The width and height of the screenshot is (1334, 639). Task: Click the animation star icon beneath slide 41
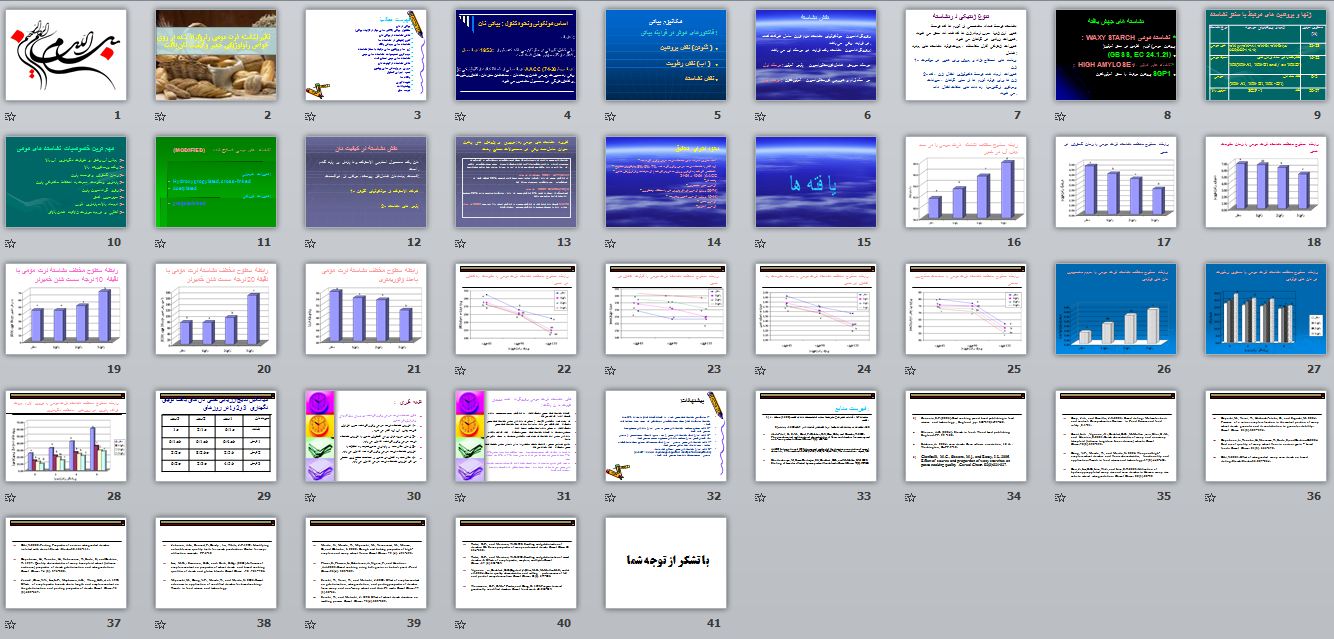pyautogui.click(x=610, y=624)
